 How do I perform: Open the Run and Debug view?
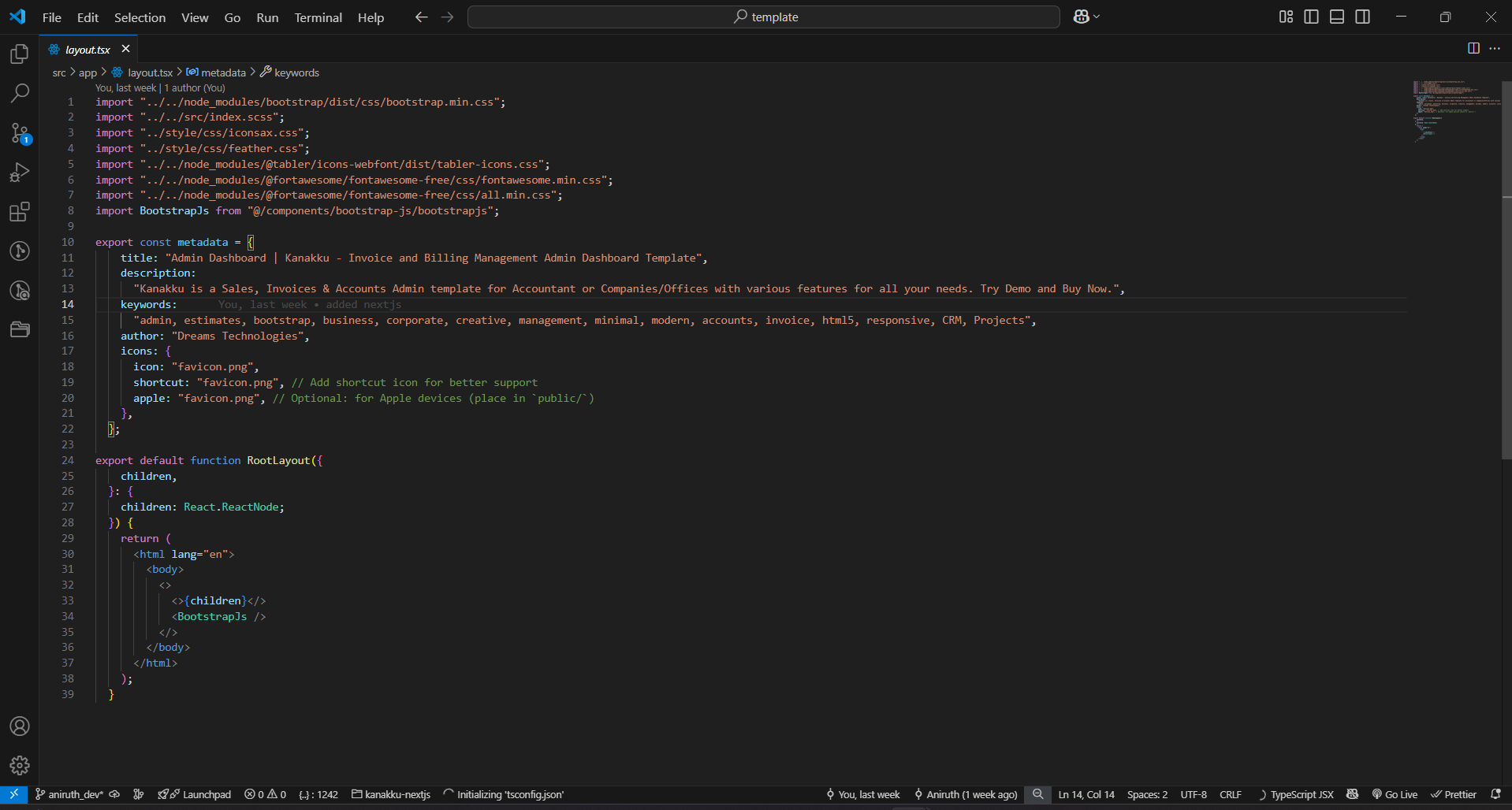(20, 172)
